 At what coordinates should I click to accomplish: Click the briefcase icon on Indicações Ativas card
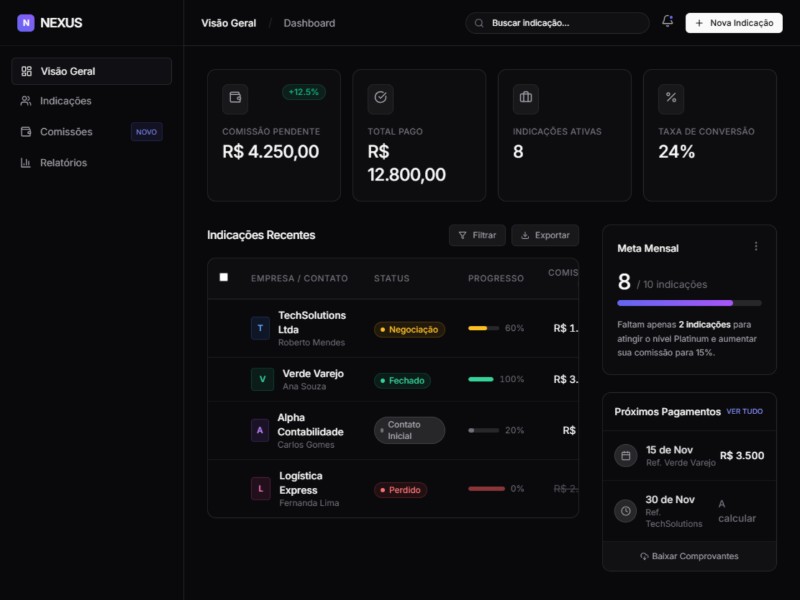[525, 98]
